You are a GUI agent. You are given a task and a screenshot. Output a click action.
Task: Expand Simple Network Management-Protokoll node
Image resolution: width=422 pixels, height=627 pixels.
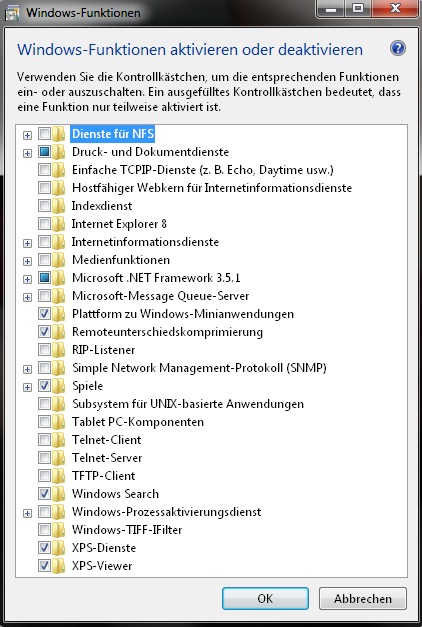tap(27, 369)
